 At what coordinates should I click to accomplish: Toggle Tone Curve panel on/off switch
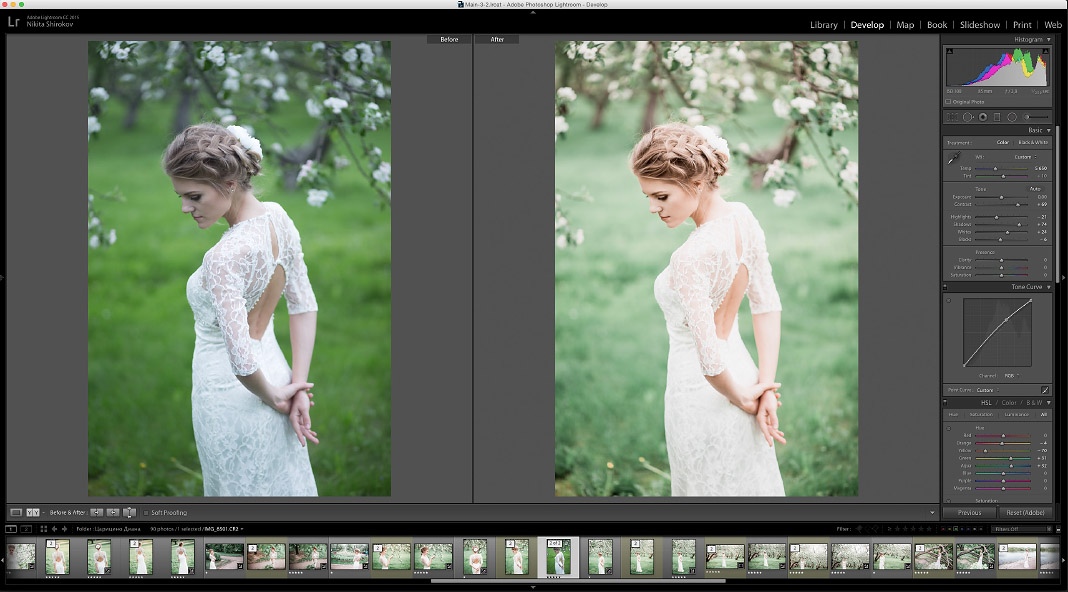(945, 287)
